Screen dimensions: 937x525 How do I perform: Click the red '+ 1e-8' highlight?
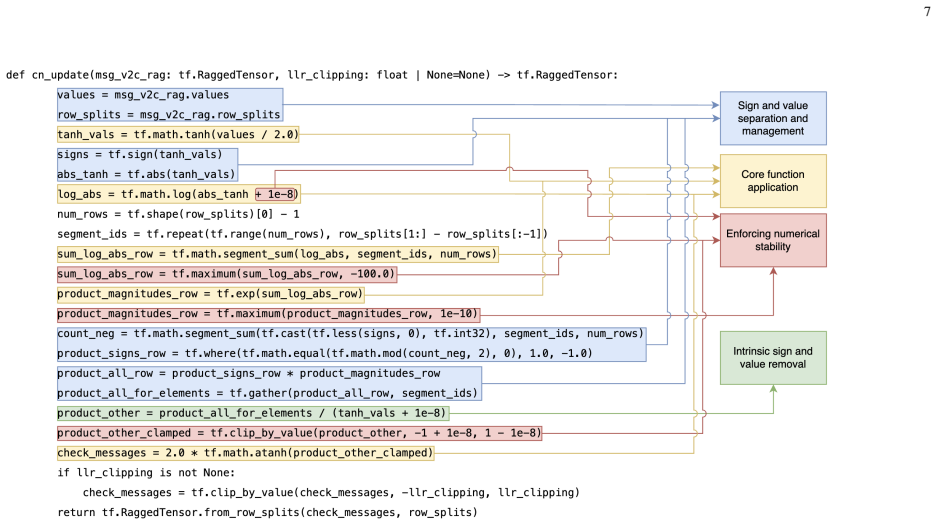click(x=275, y=194)
